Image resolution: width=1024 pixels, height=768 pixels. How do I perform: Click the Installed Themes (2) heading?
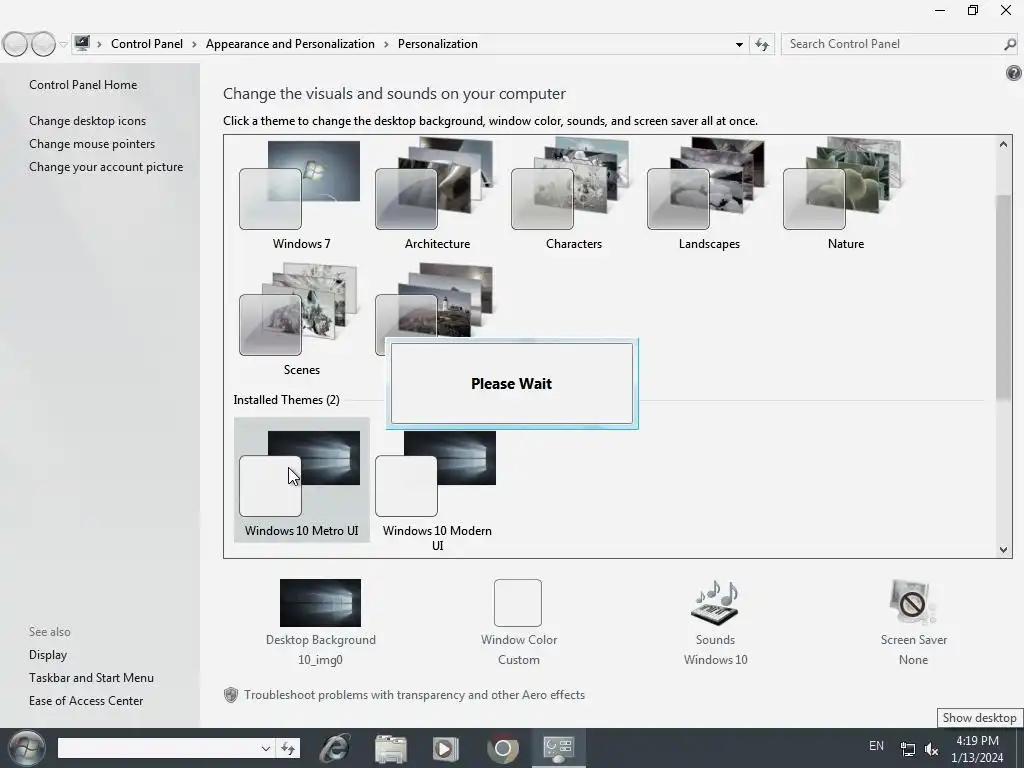(286, 400)
